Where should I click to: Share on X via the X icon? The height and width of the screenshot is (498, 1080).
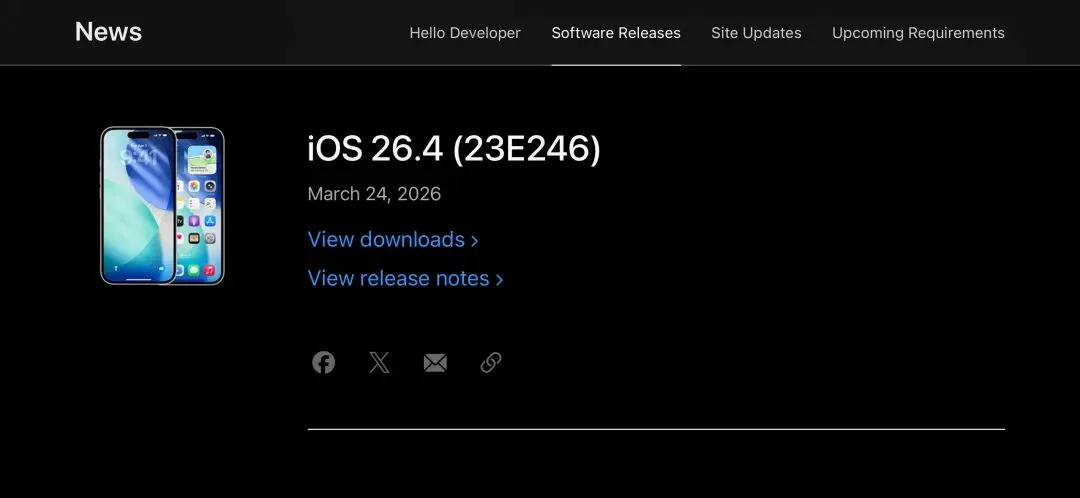380,362
